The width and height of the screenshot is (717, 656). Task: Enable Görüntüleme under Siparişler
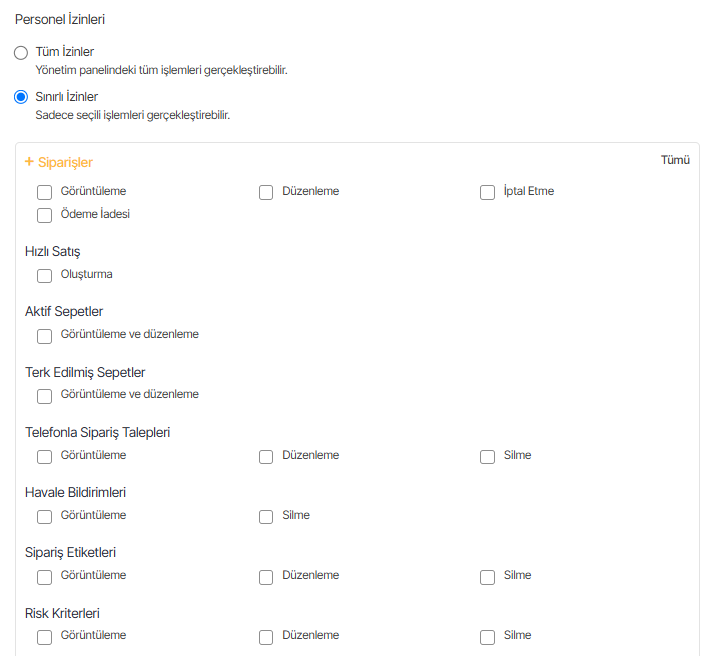click(44, 192)
